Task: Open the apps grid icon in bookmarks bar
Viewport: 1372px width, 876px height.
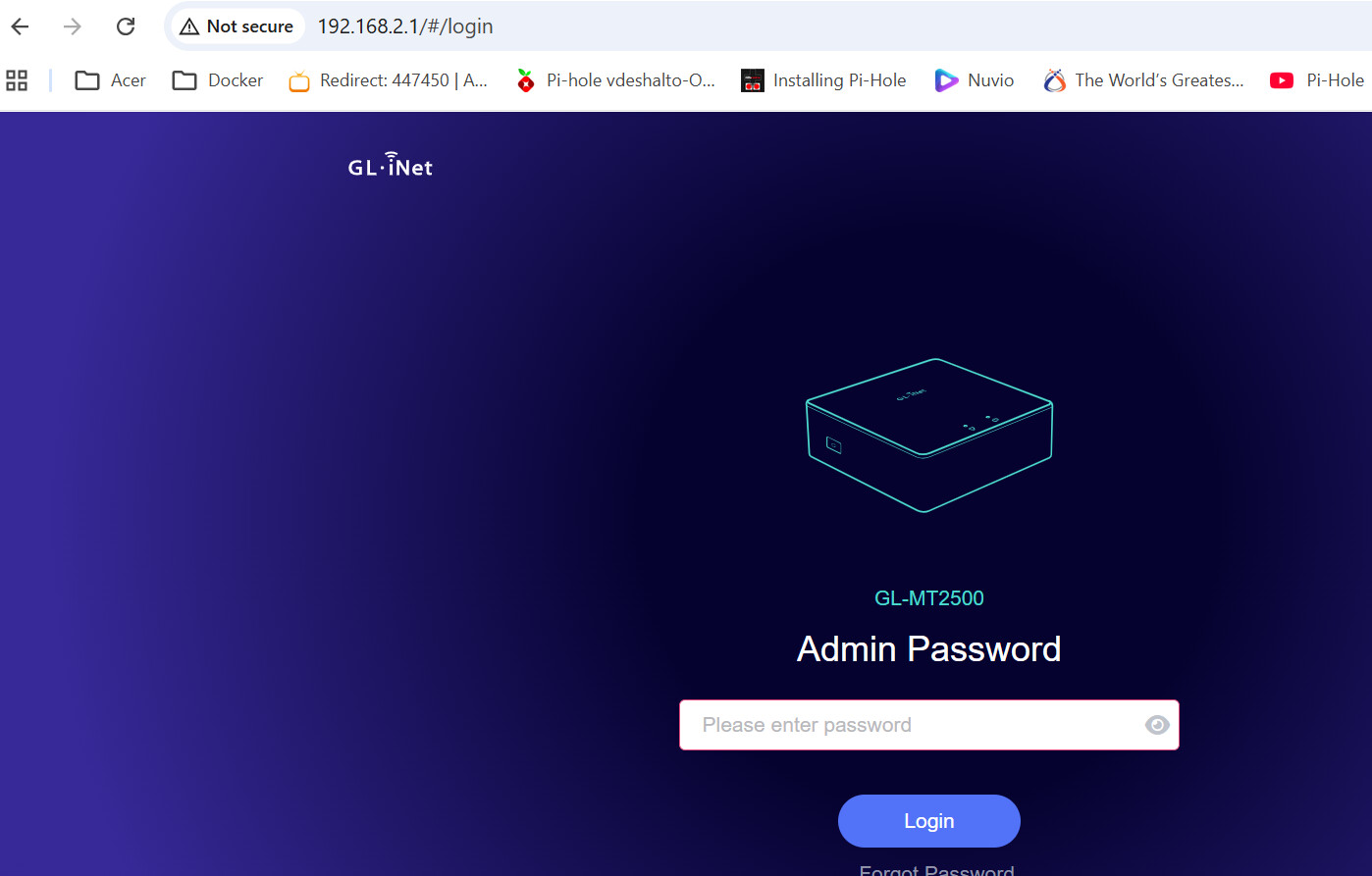Action: [17, 80]
